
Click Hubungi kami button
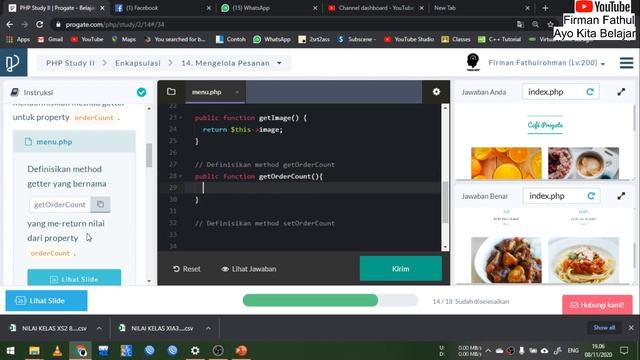(597, 305)
